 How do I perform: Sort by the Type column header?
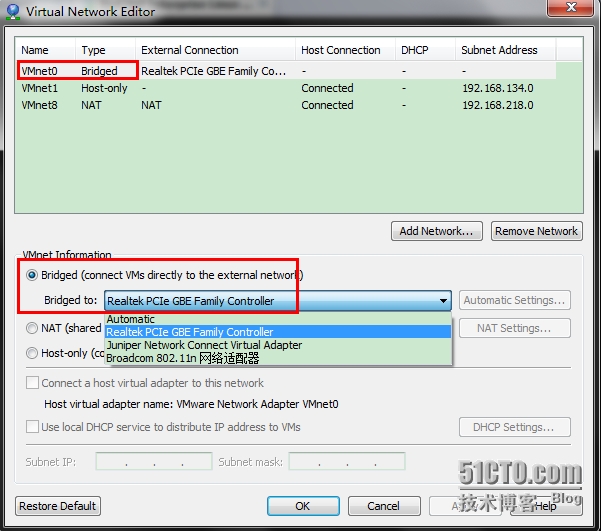[x=105, y=50]
